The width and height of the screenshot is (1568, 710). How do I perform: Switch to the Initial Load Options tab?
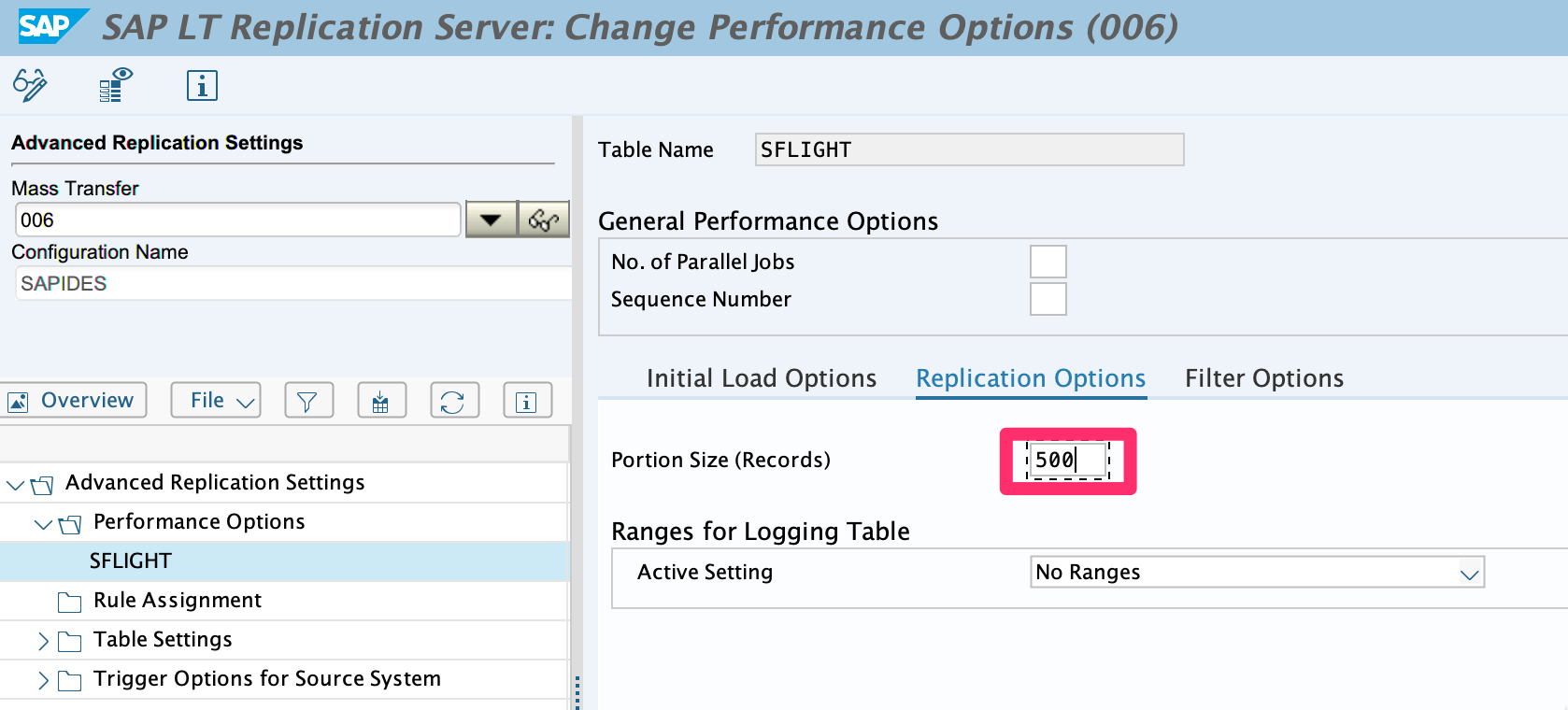pos(761,378)
